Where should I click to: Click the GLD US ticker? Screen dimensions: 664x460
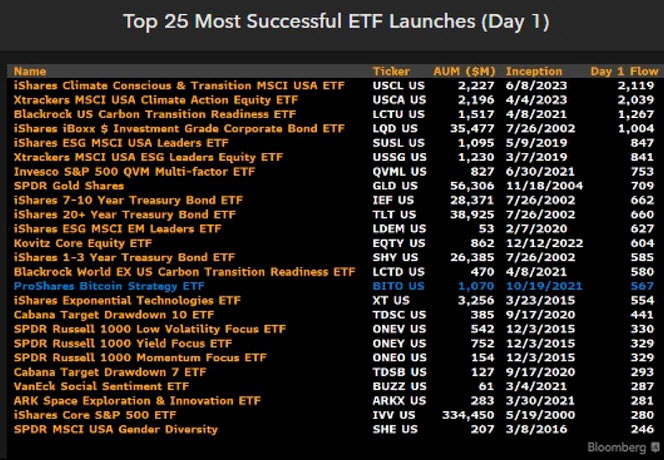coord(393,186)
